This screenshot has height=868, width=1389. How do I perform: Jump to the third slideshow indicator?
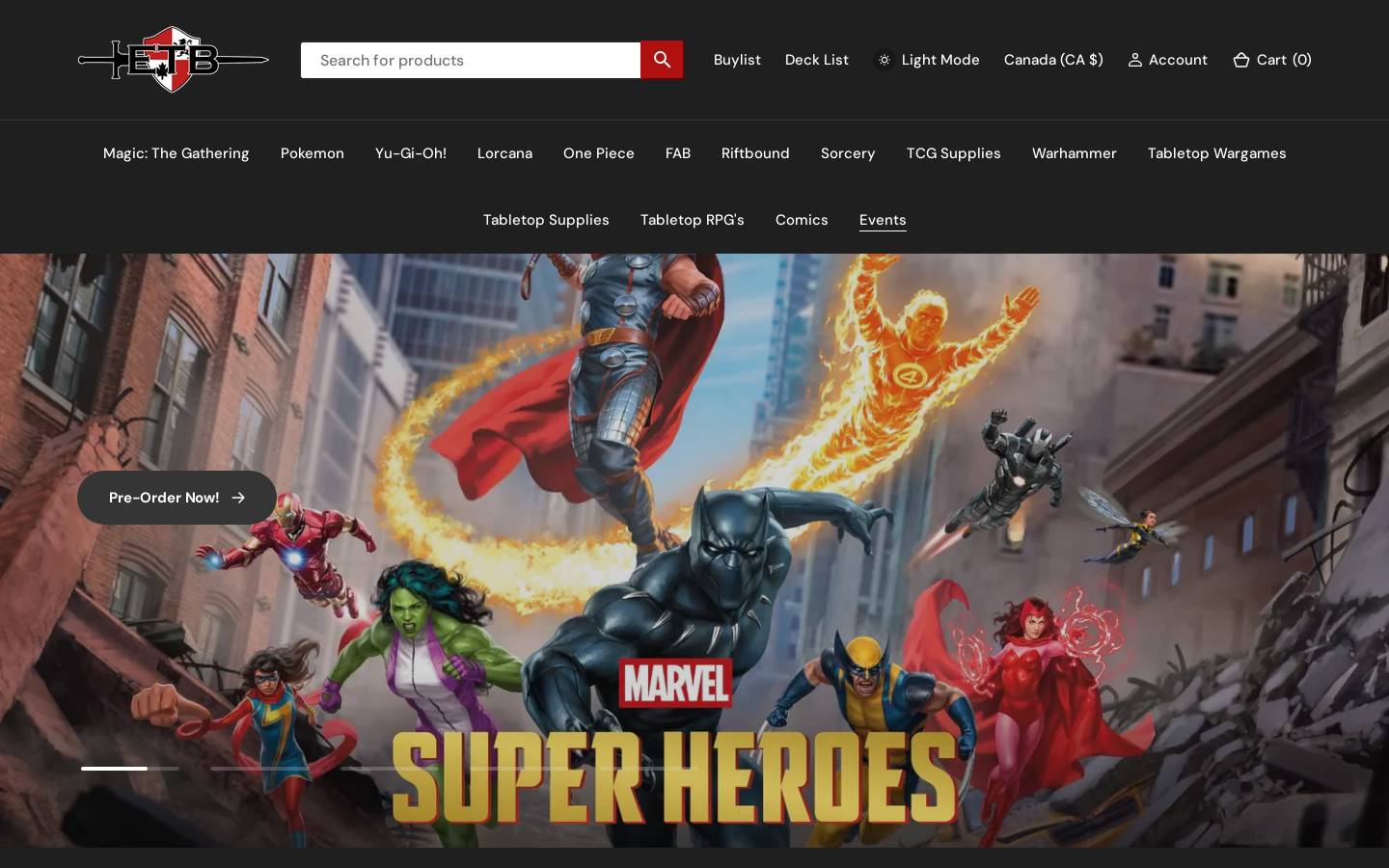pos(390,769)
